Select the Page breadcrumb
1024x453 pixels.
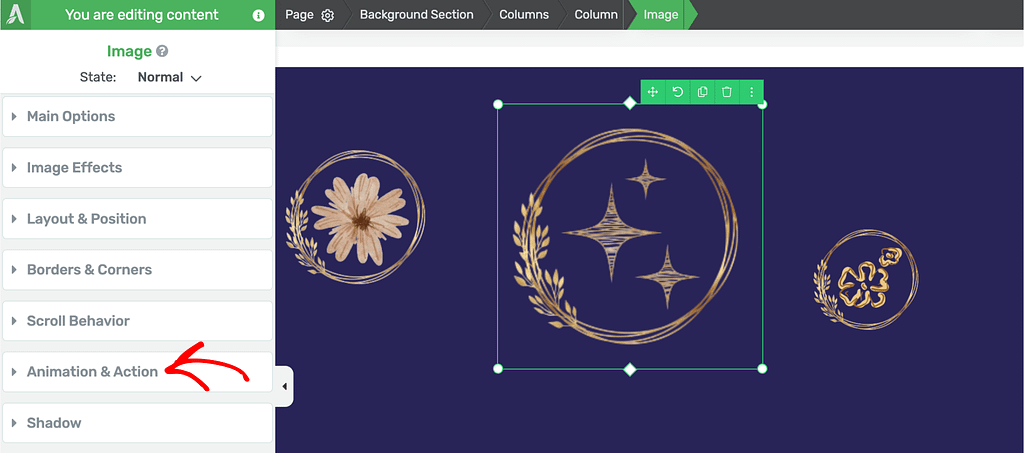click(x=299, y=14)
